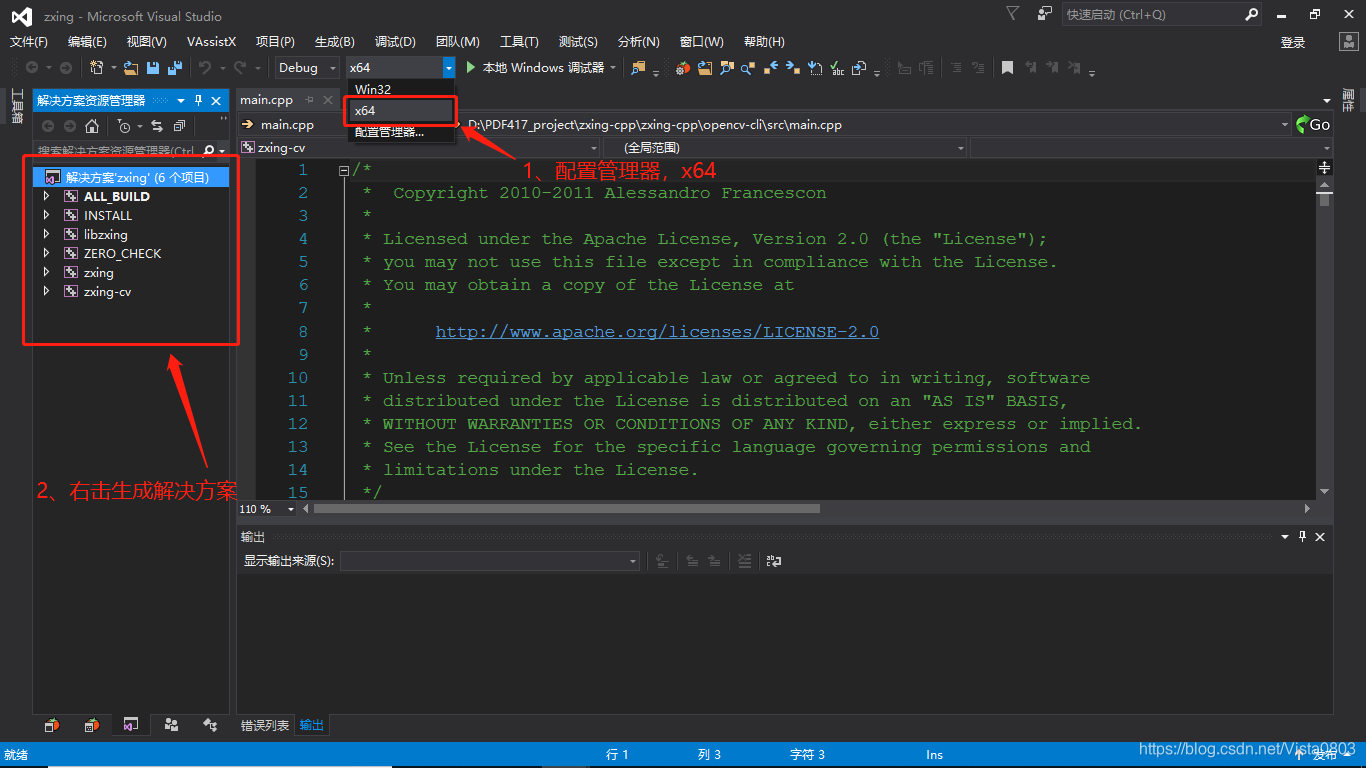The height and width of the screenshot is (768, 1366).
Task: Click the bookmark toggle icon in toolbar
Action: 1007,68
